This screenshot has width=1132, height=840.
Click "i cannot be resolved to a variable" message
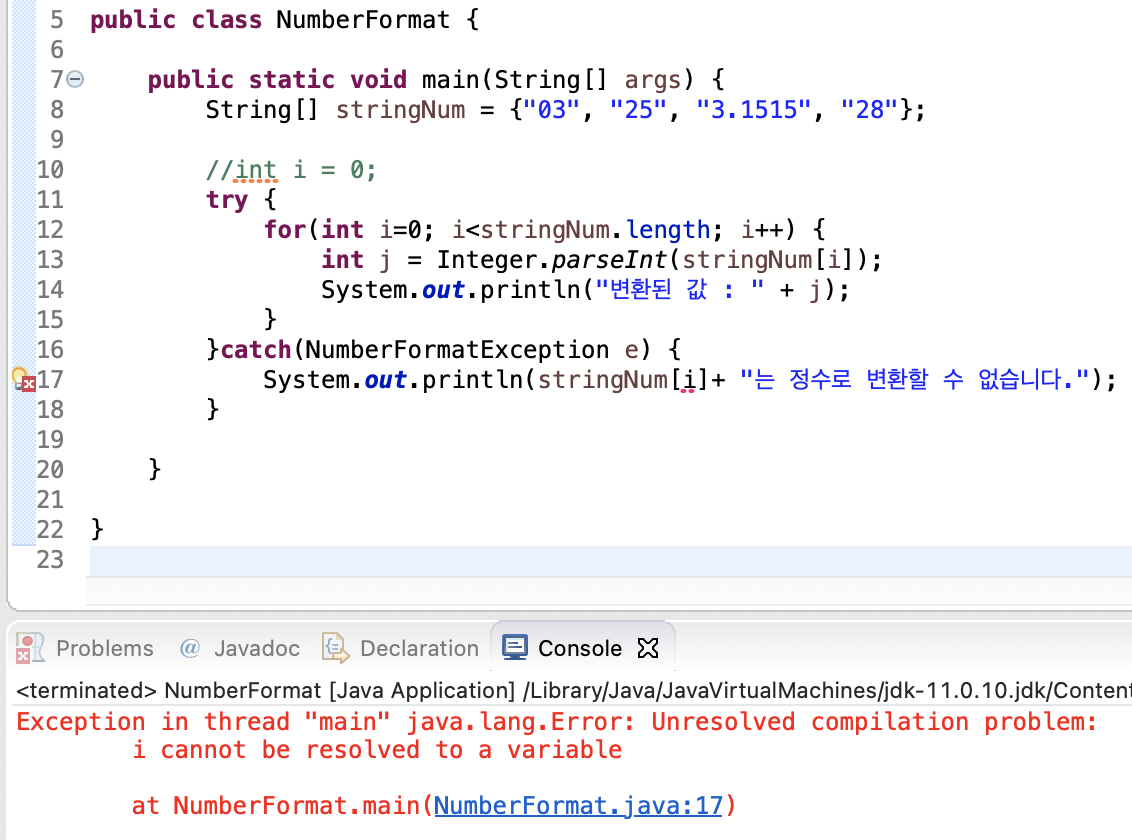tap(377, 750)
